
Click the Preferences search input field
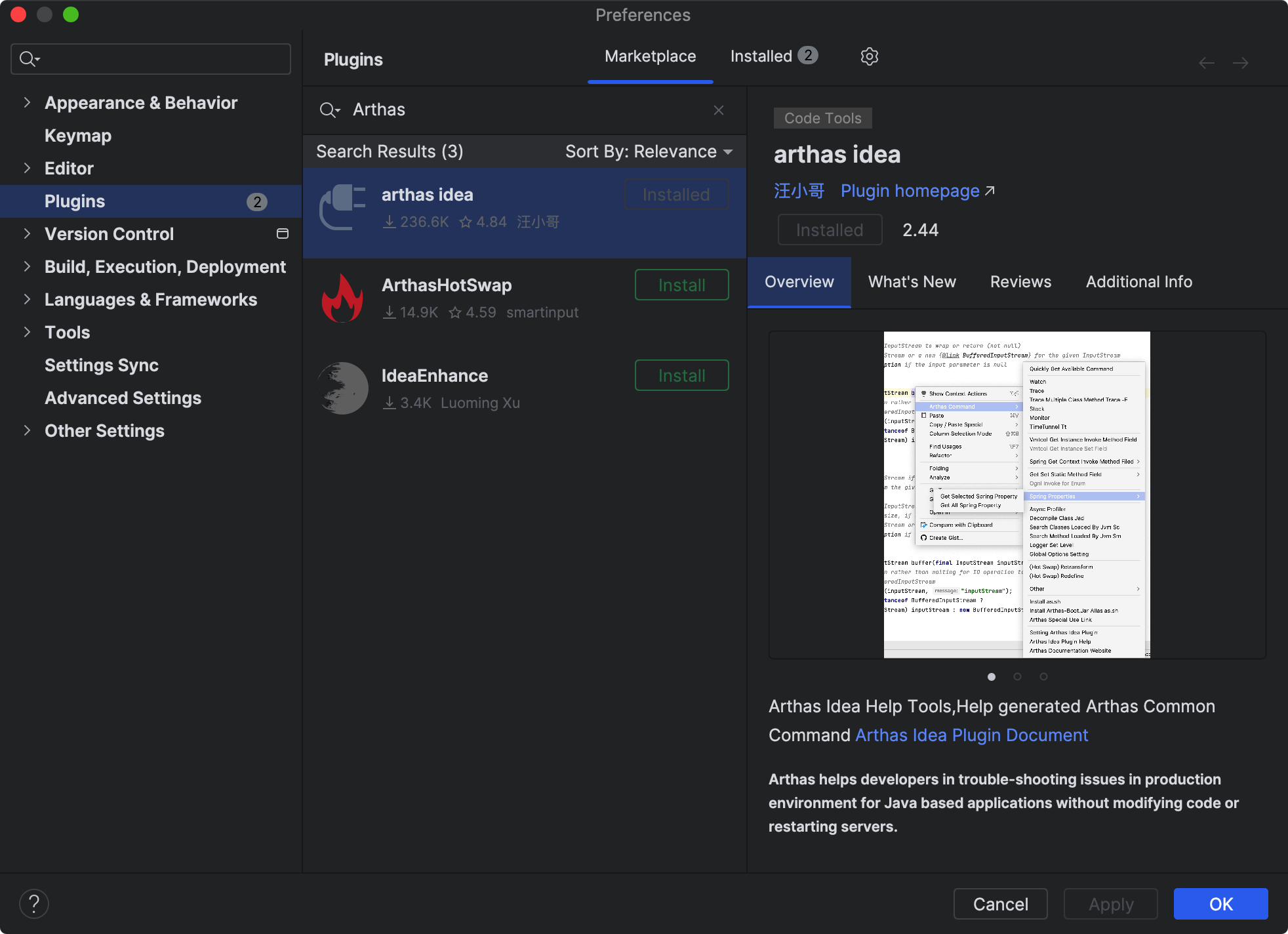click(x=161, y=59)
